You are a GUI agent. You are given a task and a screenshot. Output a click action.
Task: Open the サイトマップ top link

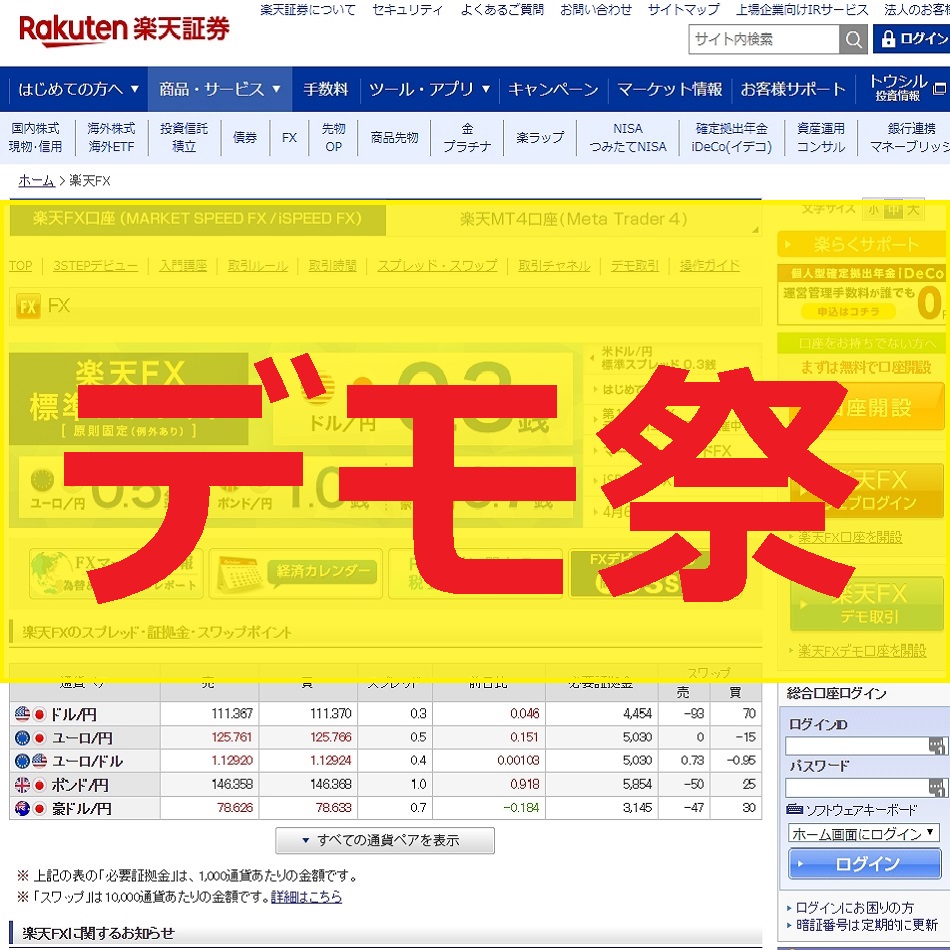point(683,10)
